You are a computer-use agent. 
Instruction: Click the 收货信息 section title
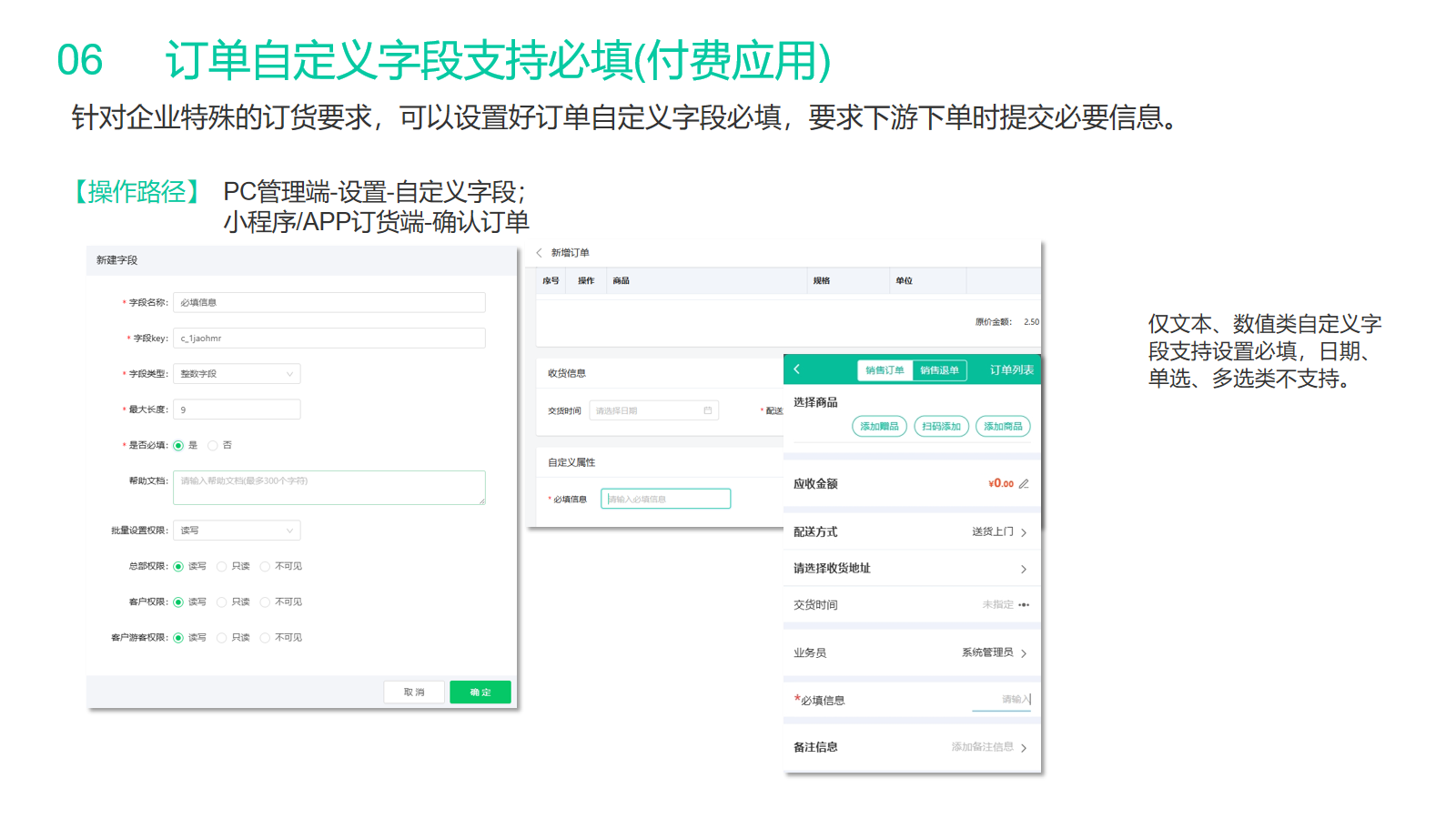click(x=567, y=374)
